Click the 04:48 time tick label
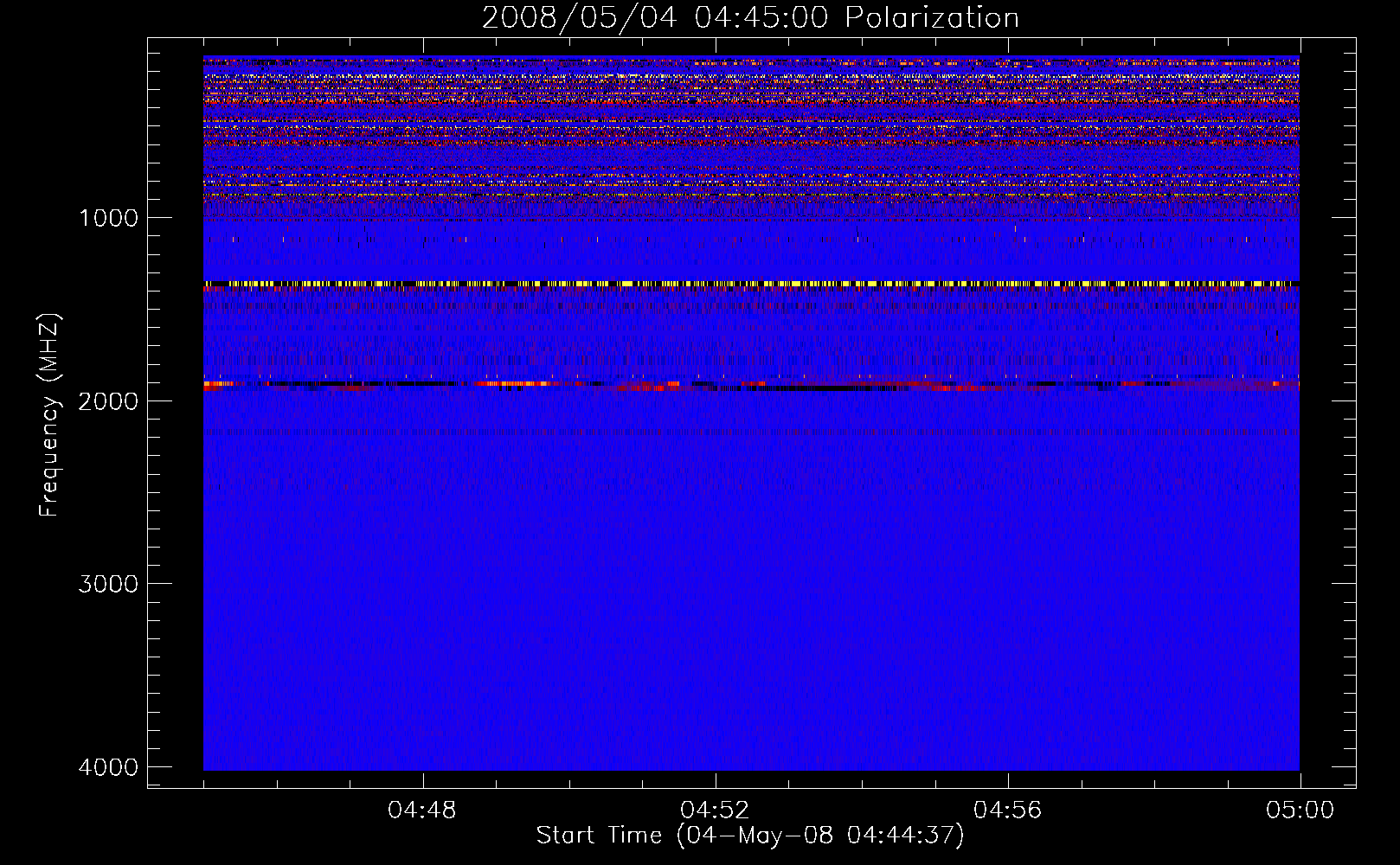Image resolution: width=1400 pixels, height=865 pixels. [422, 811]
